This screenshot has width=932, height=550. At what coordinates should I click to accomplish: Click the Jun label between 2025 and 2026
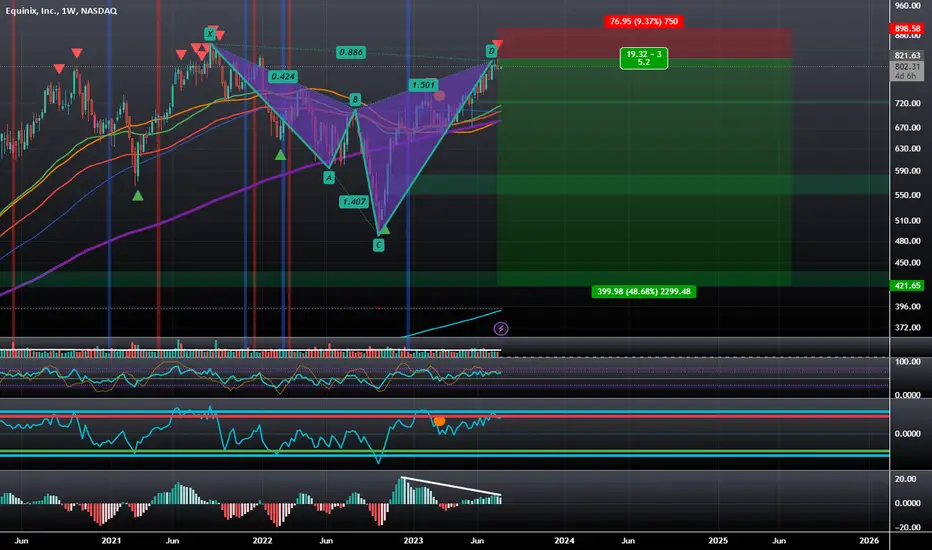(779, 540)
